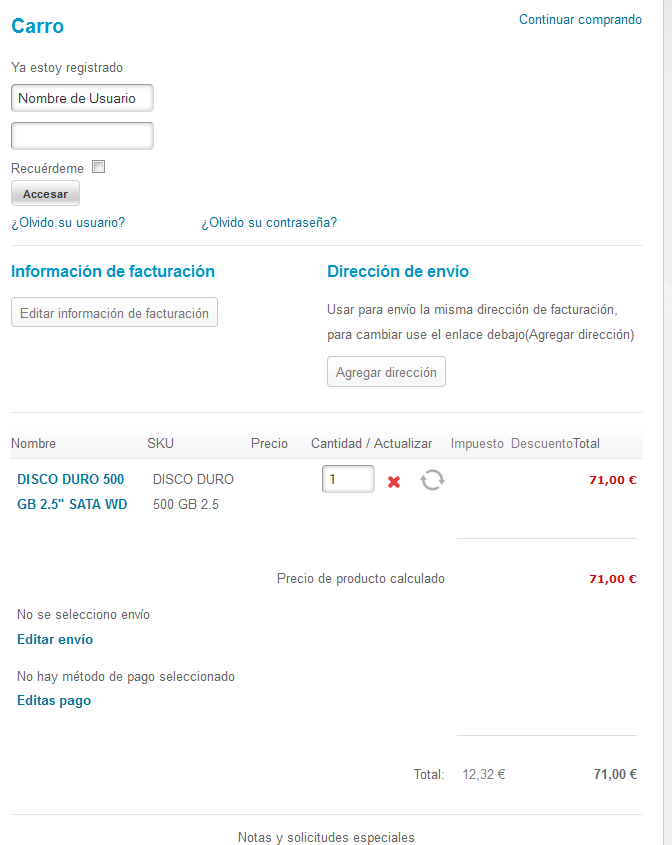Remove the disk item with red X icon
The image size is (672, 845).
[394, 481]
